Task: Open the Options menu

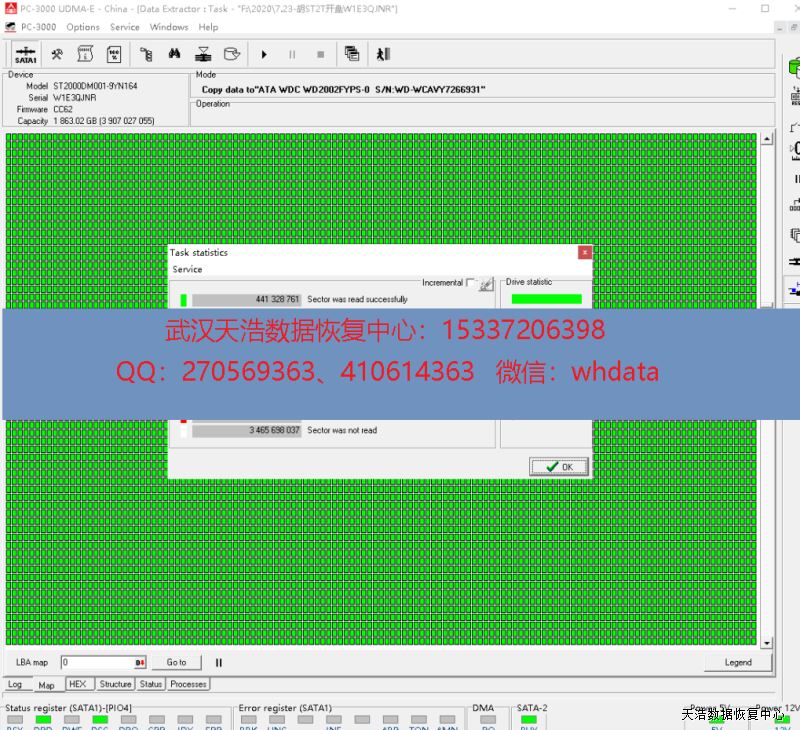Action: (x=83, y=27)
